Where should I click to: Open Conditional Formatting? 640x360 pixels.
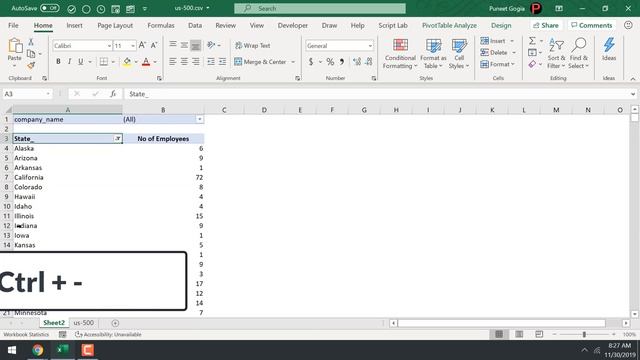tap(400, 53)
